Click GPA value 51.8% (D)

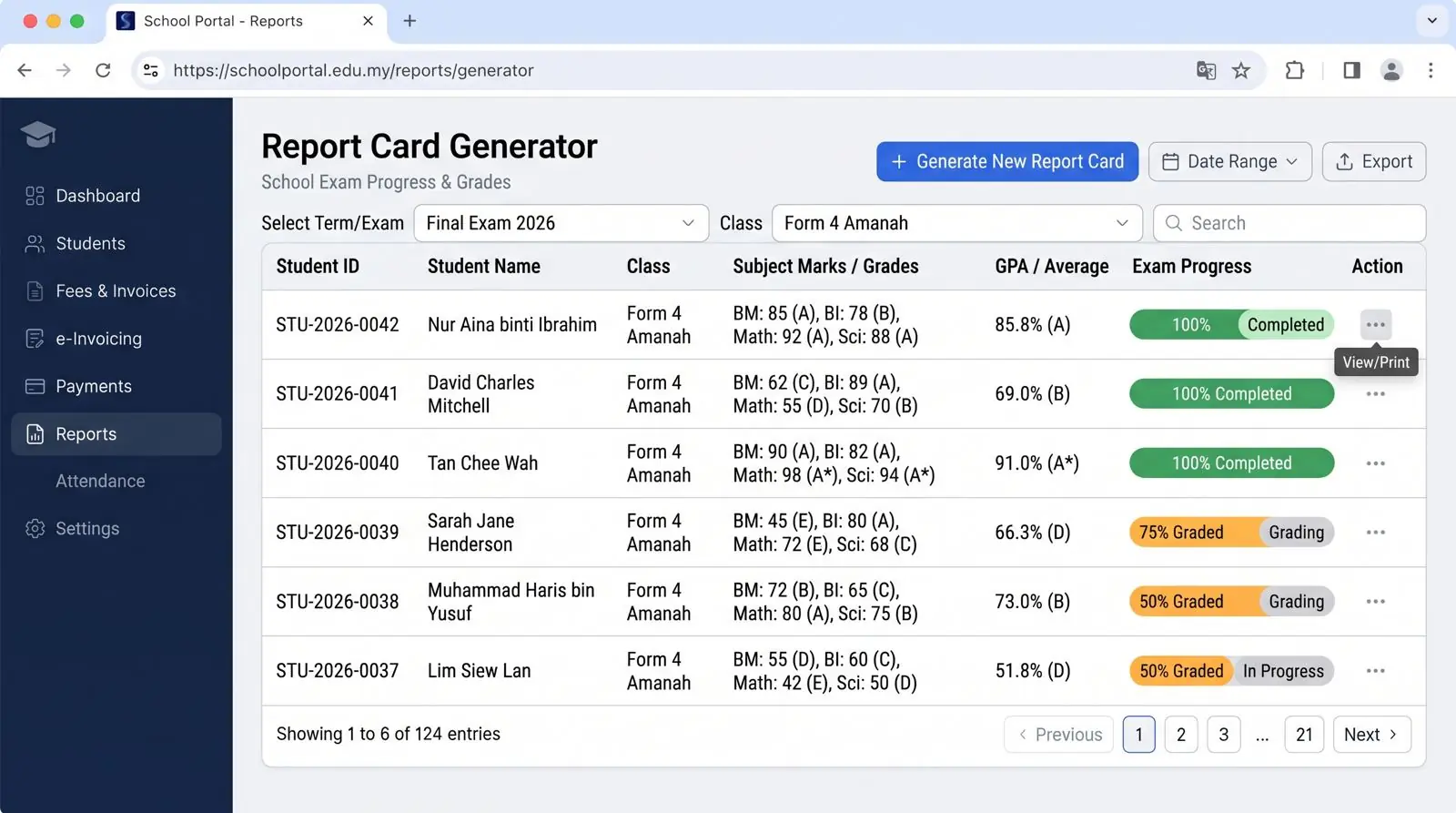tap(1032, 671)
